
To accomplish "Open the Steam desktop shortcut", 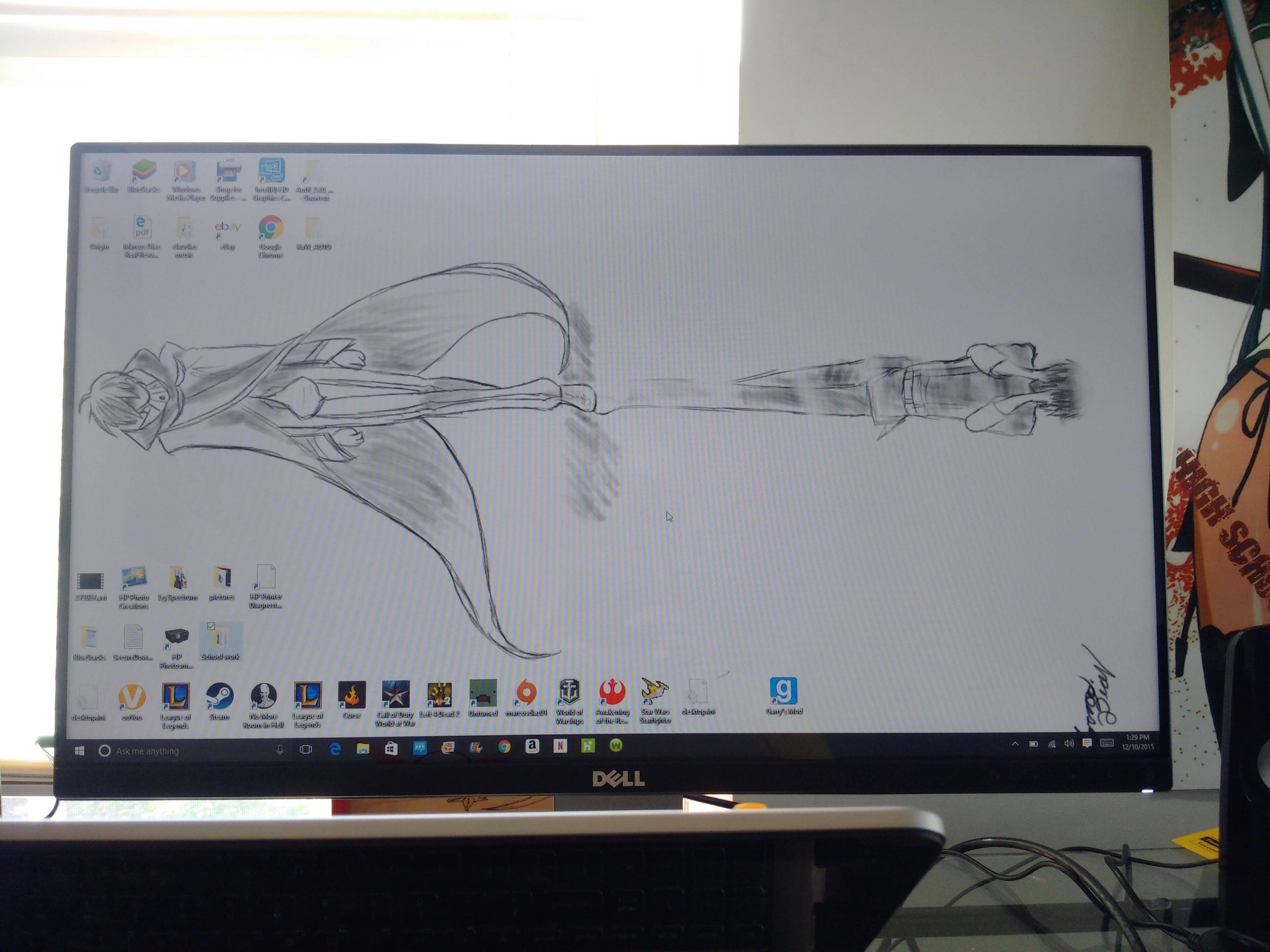I will coord(219,696).
